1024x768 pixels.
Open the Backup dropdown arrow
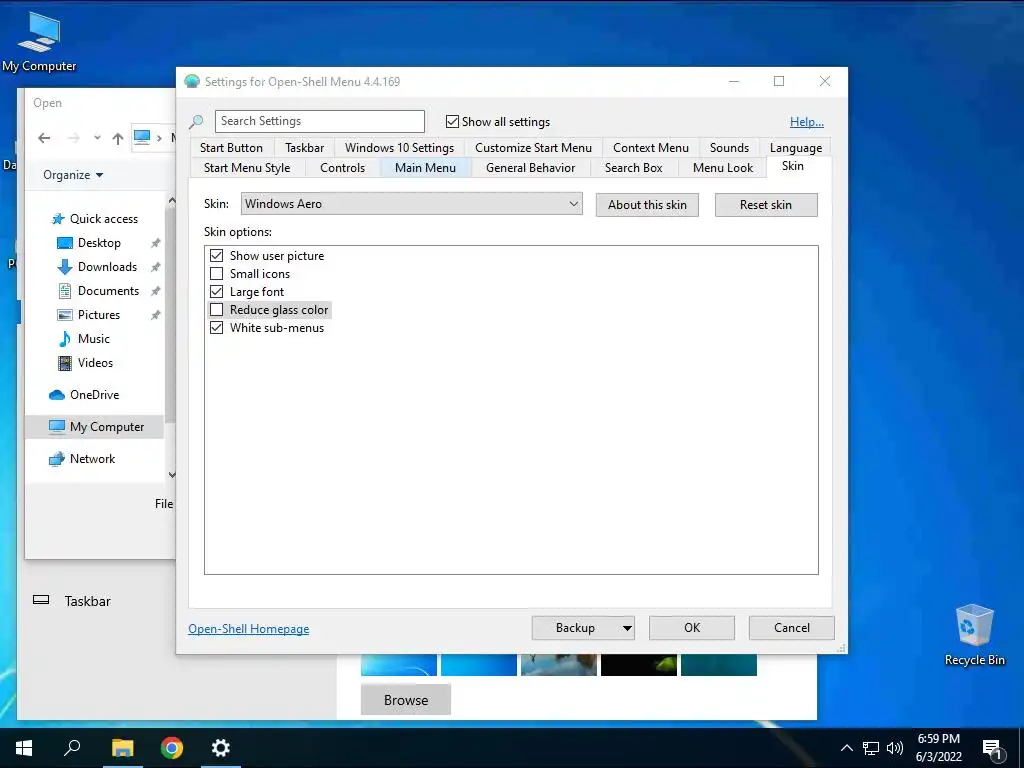point(626,628)
